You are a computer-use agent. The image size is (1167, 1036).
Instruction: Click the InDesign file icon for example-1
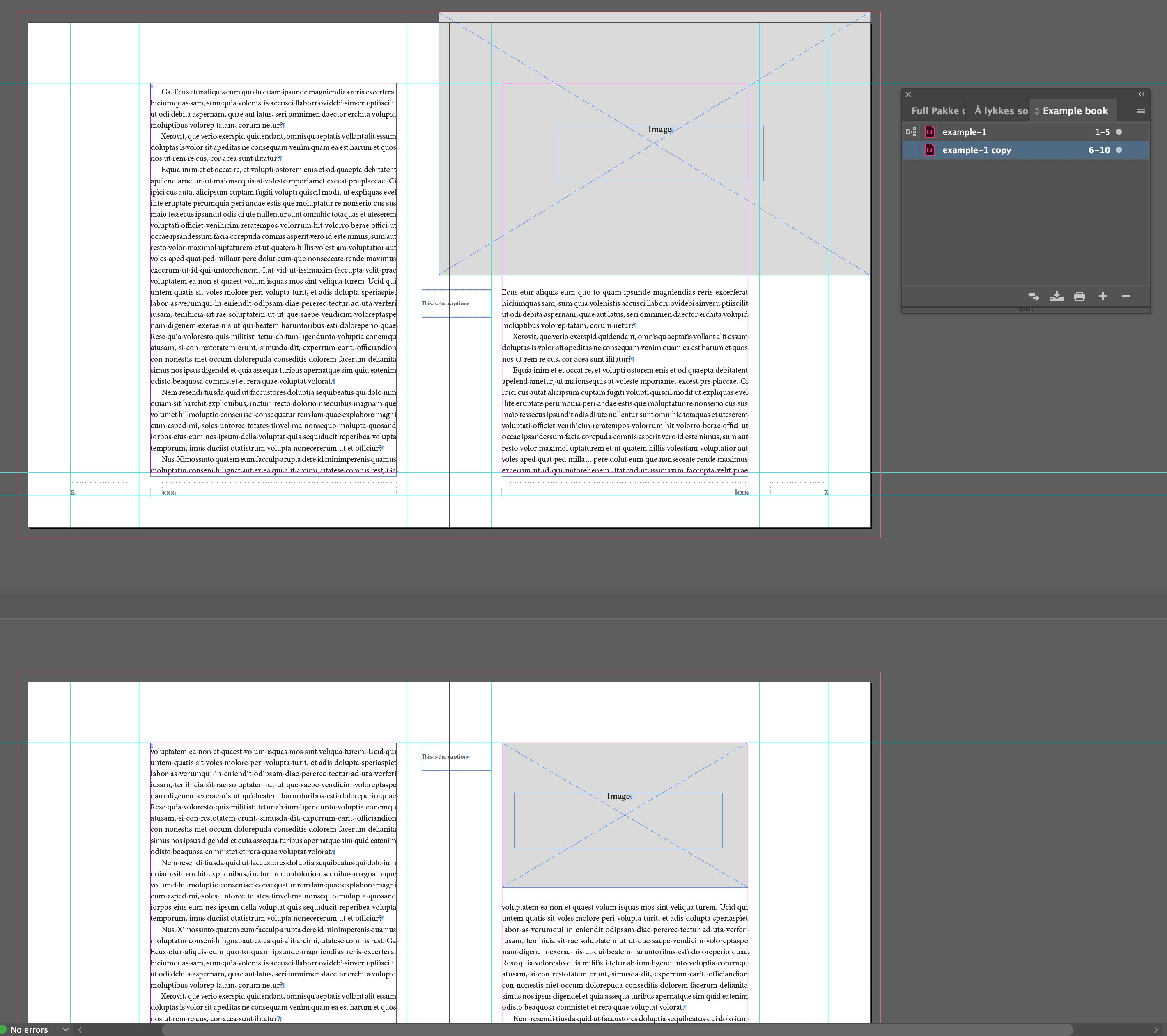[930, 132]
